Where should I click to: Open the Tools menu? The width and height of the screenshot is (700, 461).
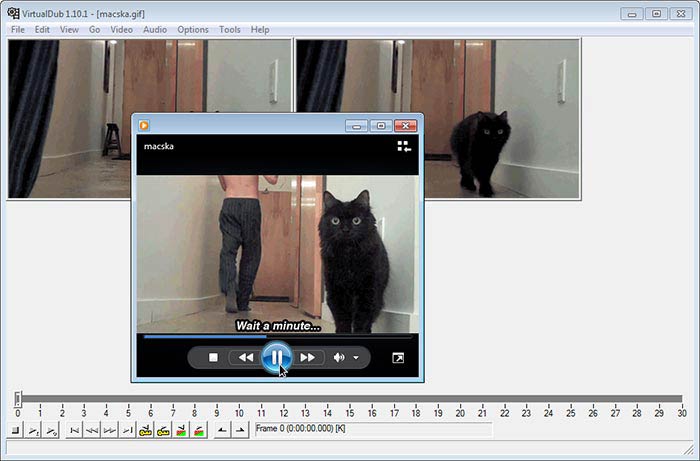pyautogui.click(x=230, y=30)
